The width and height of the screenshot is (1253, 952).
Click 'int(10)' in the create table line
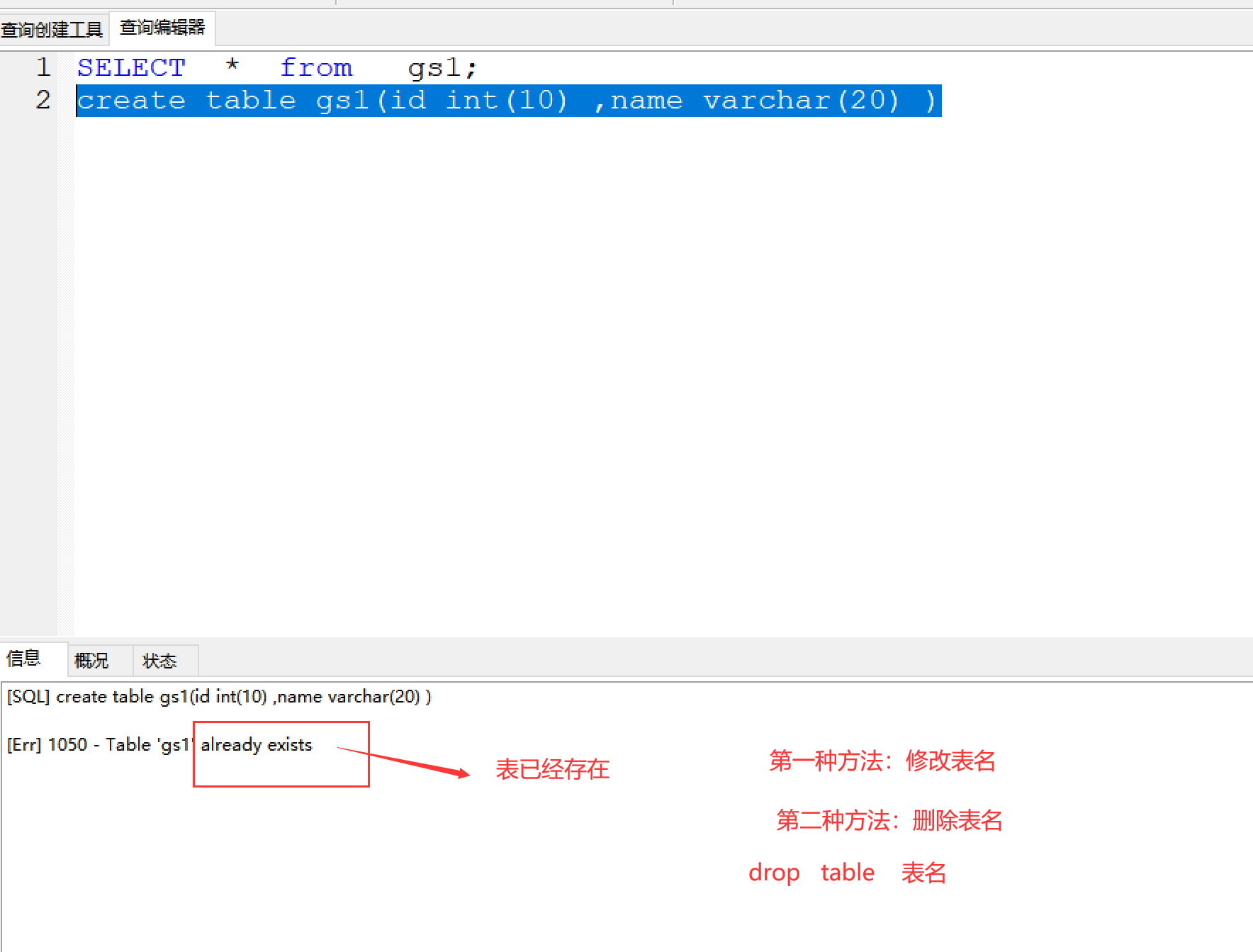(507, 101)
